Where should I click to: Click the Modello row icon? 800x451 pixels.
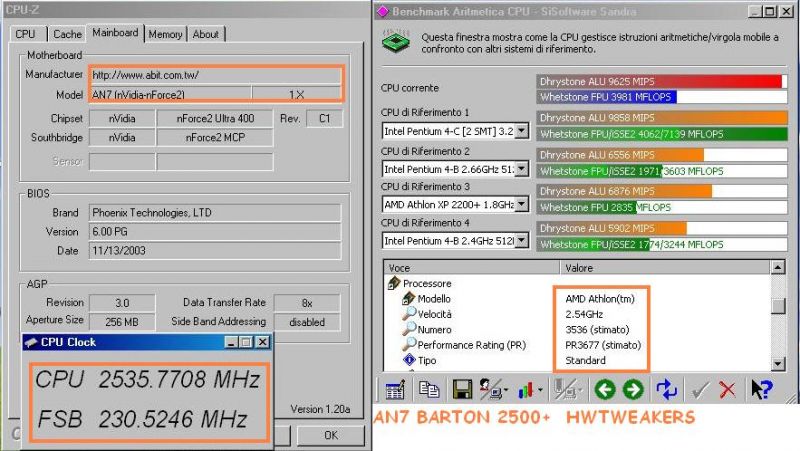409,298
